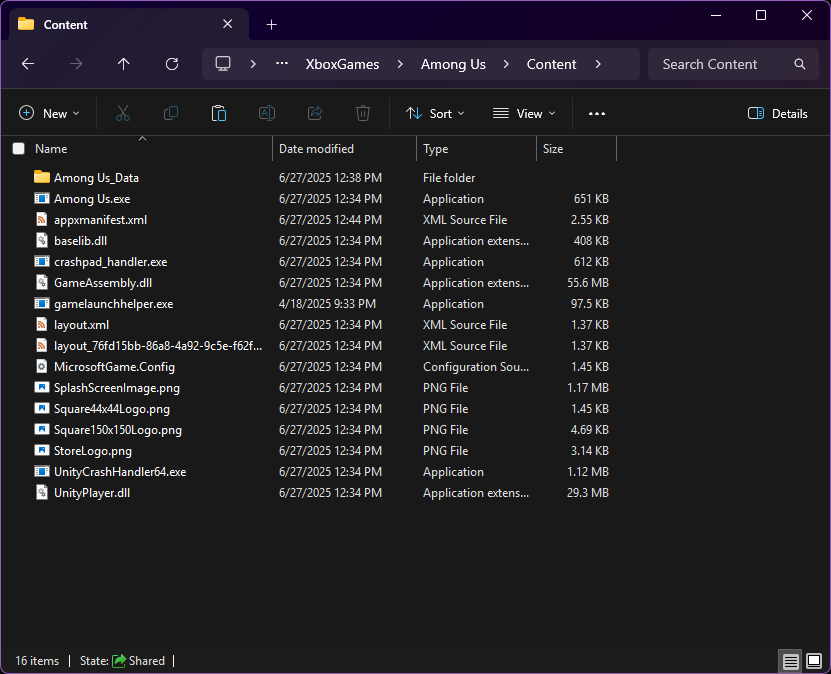
Task: Navigate to XboxGames breadcrumb
Action: click(342, 64)
